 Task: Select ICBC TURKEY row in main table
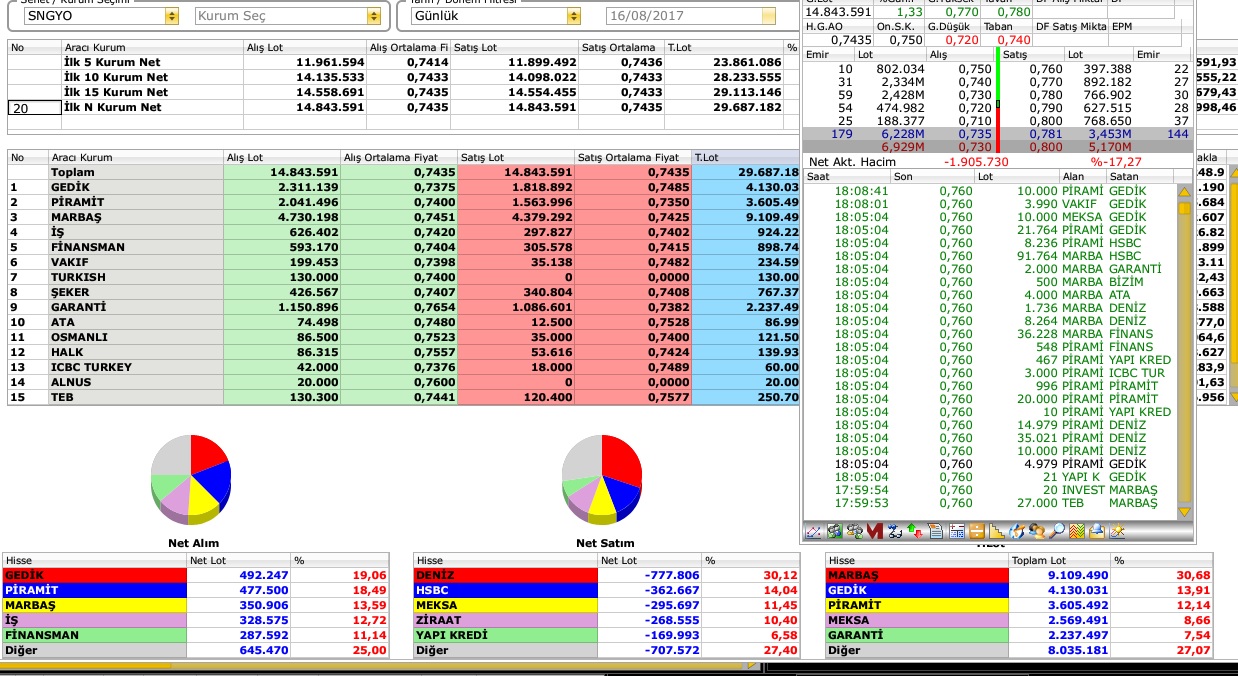403,367
